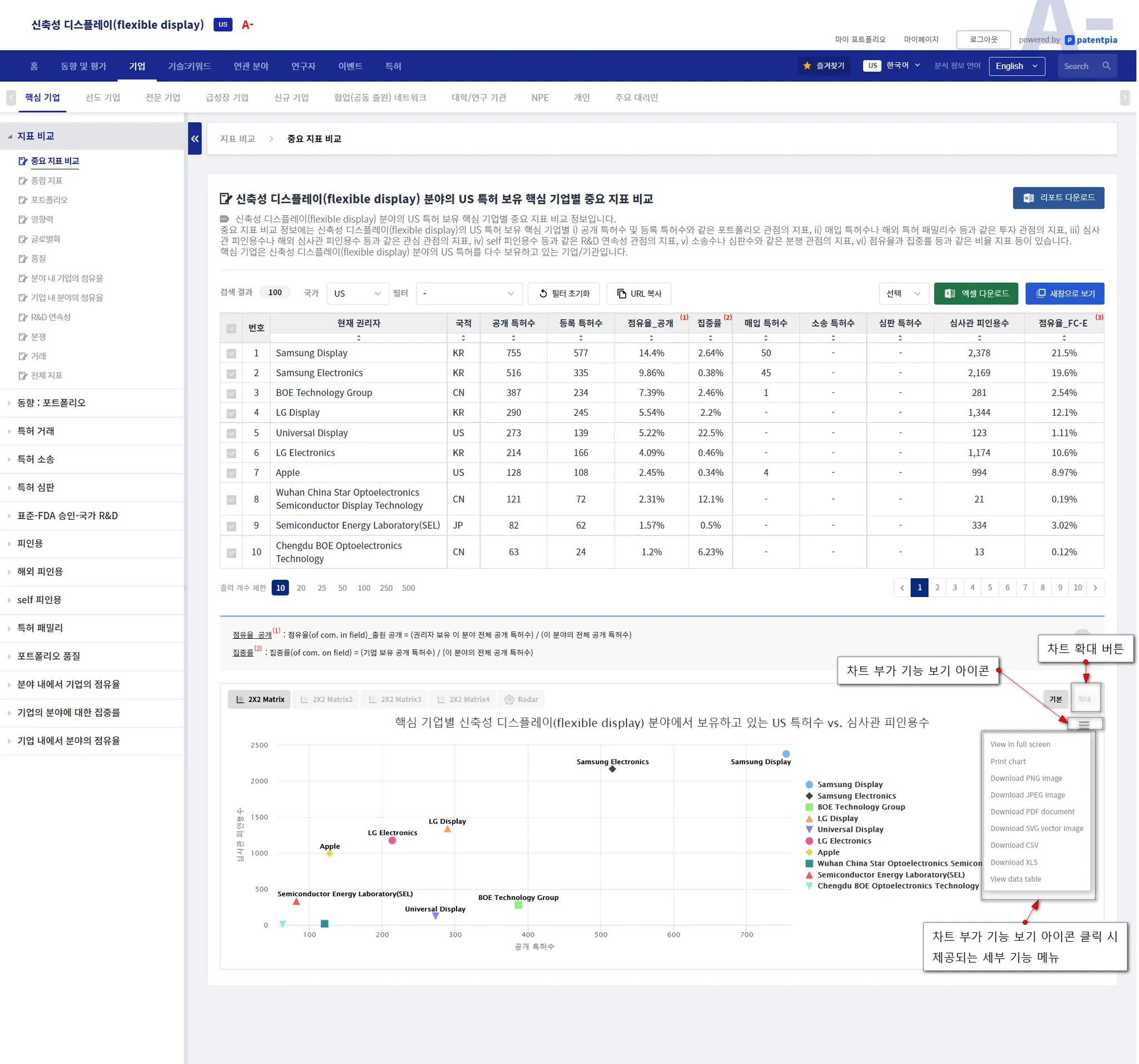
Task: Toggle LG Display legend color marker
Action: [810, 819]
